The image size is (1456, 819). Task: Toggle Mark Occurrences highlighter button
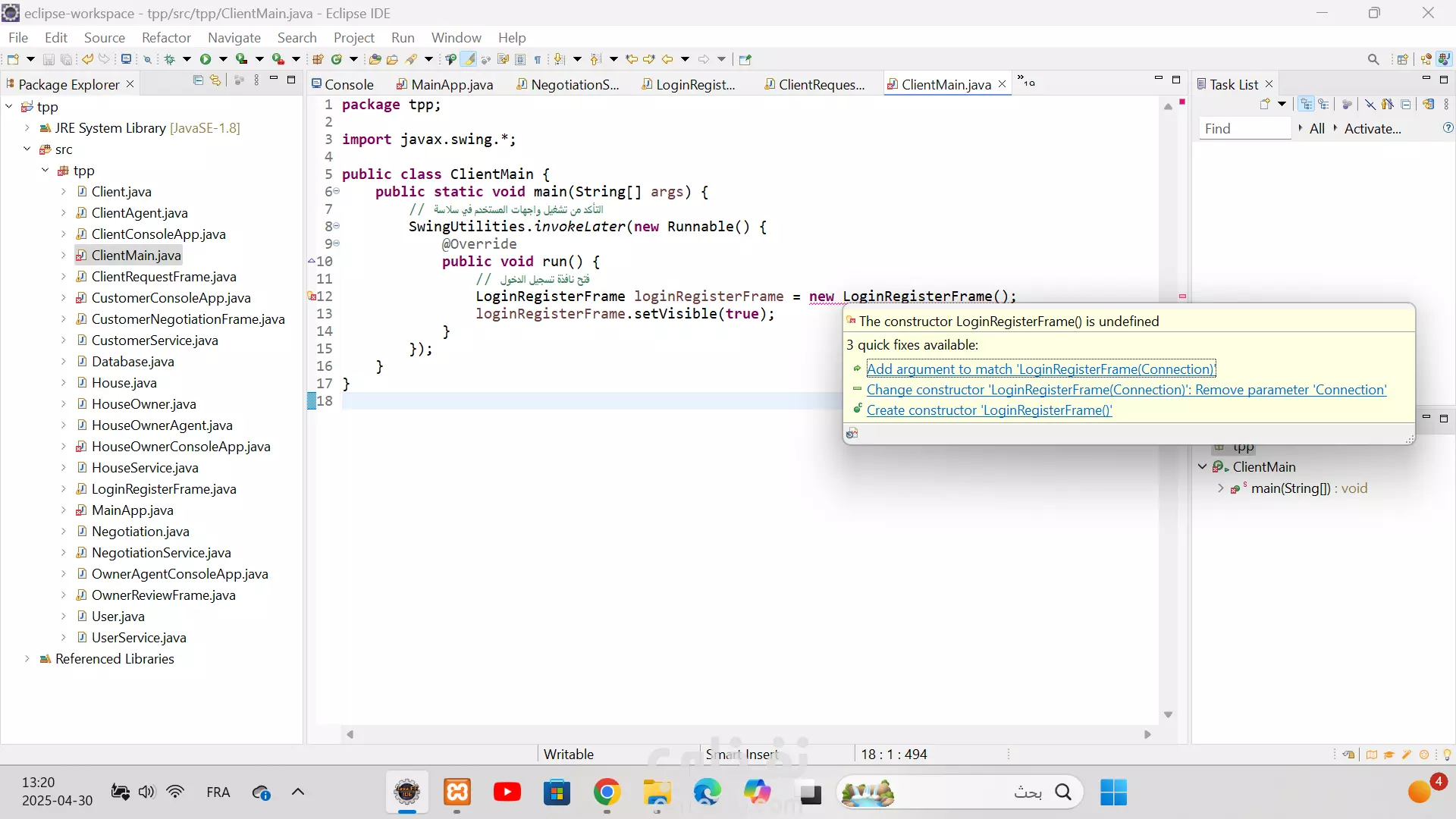point(469,59)
